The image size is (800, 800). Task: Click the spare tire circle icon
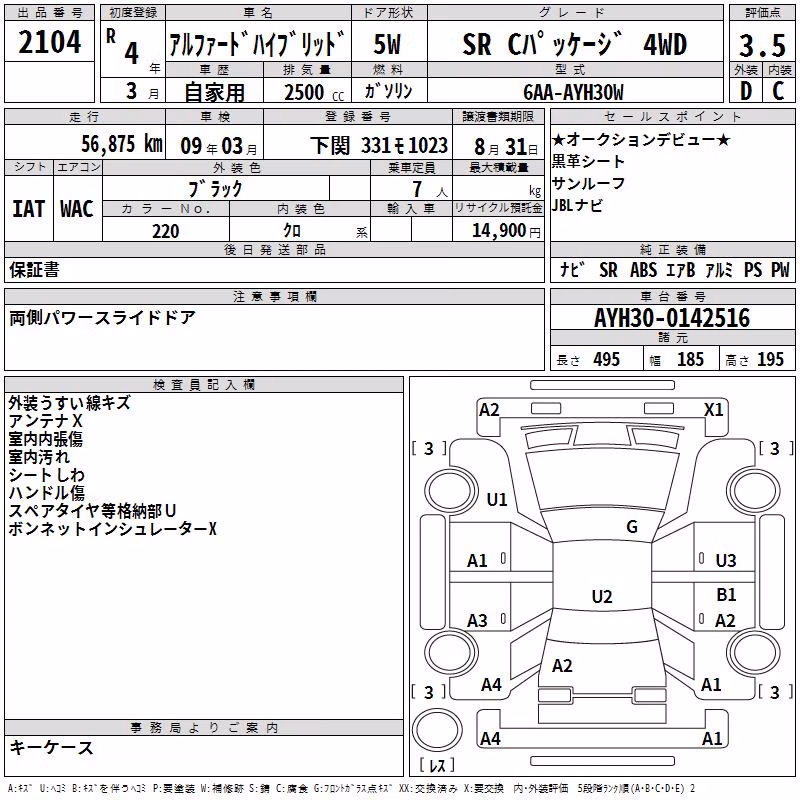coord(437,729)
